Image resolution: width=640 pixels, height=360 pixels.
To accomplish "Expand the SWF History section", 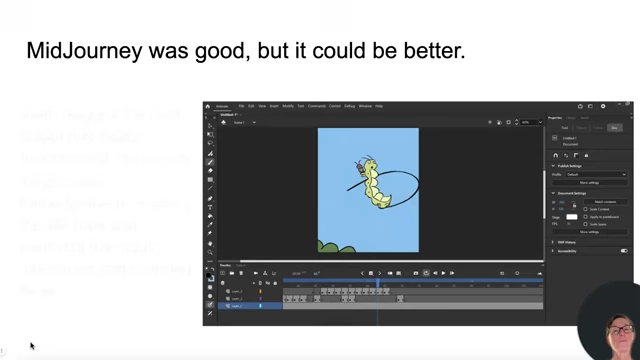I will click(553, 242).
